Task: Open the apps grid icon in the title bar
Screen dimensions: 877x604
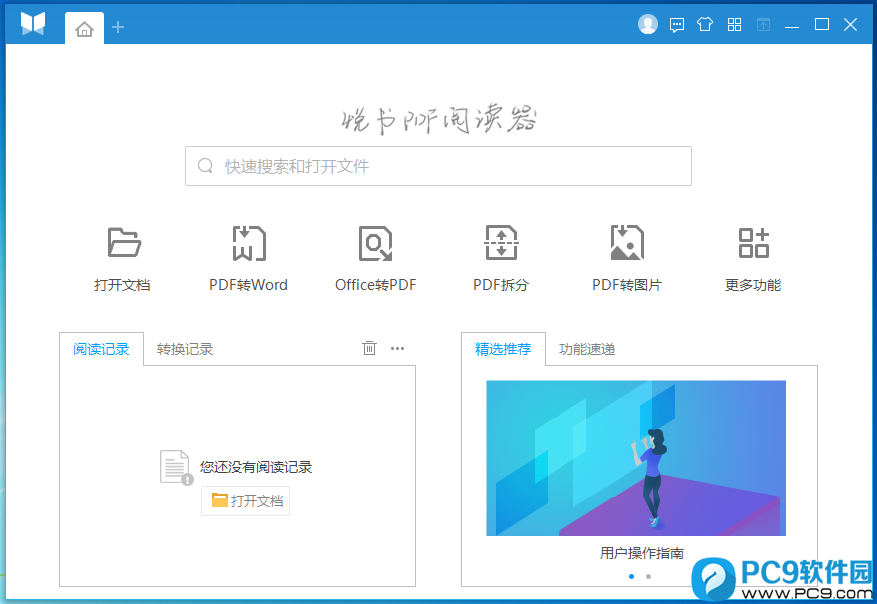Action: [x=734, y=25]
